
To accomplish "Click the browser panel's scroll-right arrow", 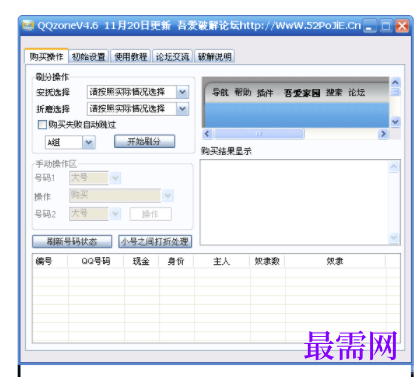I will pyautogui.click(x=383, y=134).
